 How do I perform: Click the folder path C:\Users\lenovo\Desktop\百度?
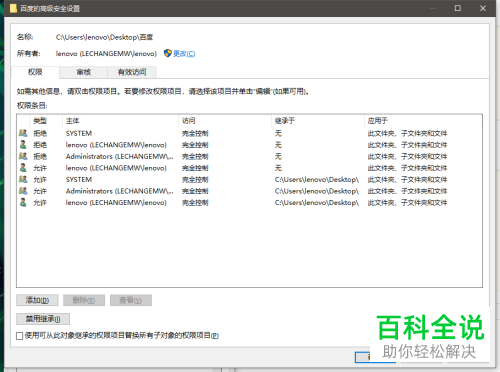104,37
